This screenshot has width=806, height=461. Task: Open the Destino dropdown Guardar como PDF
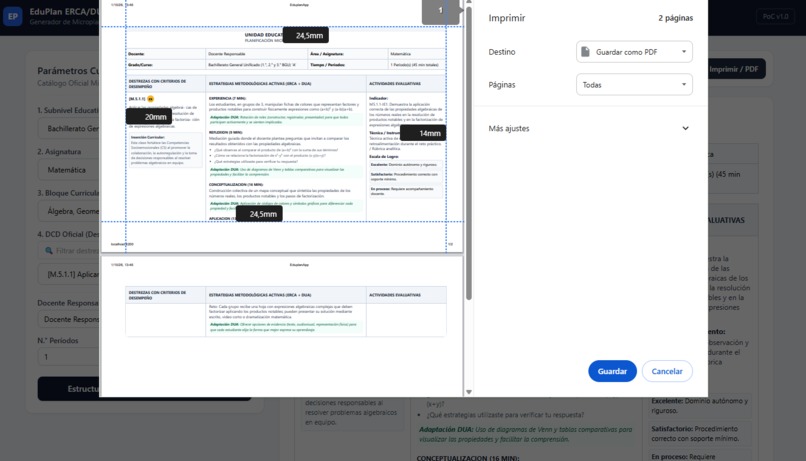(x=634, y=52)
